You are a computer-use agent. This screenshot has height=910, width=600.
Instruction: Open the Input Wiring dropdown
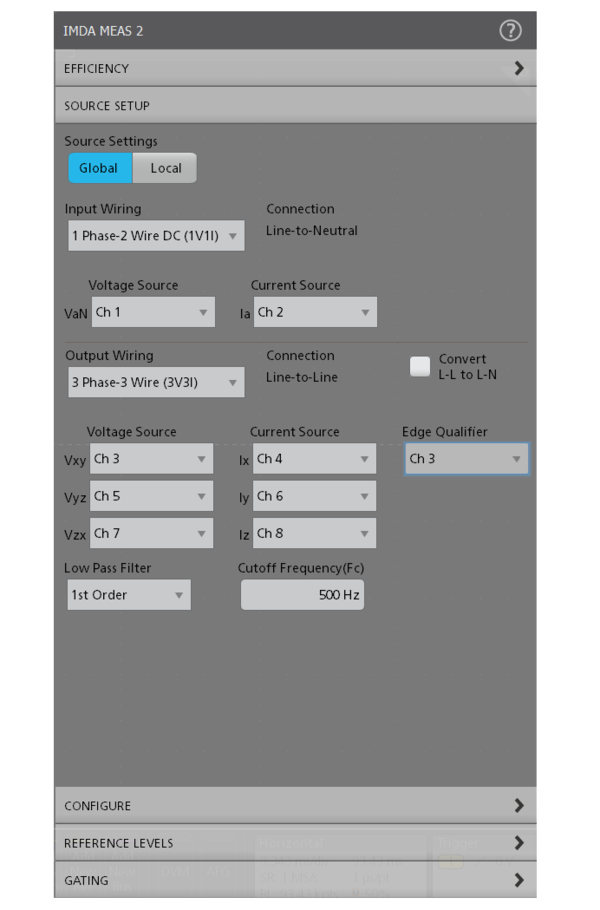[155, 236]
